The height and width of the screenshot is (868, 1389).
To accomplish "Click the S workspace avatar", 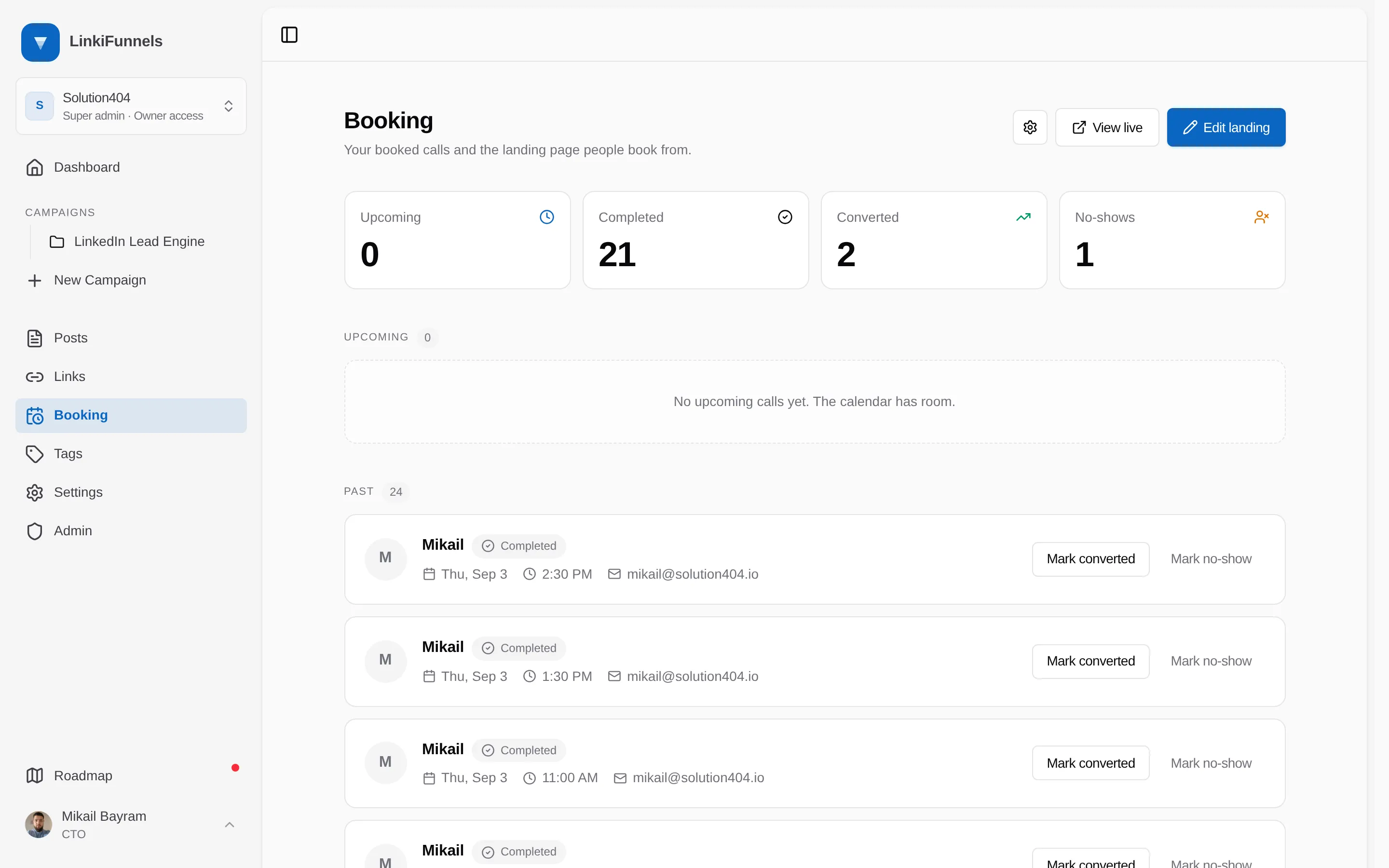I will (40, 106).
